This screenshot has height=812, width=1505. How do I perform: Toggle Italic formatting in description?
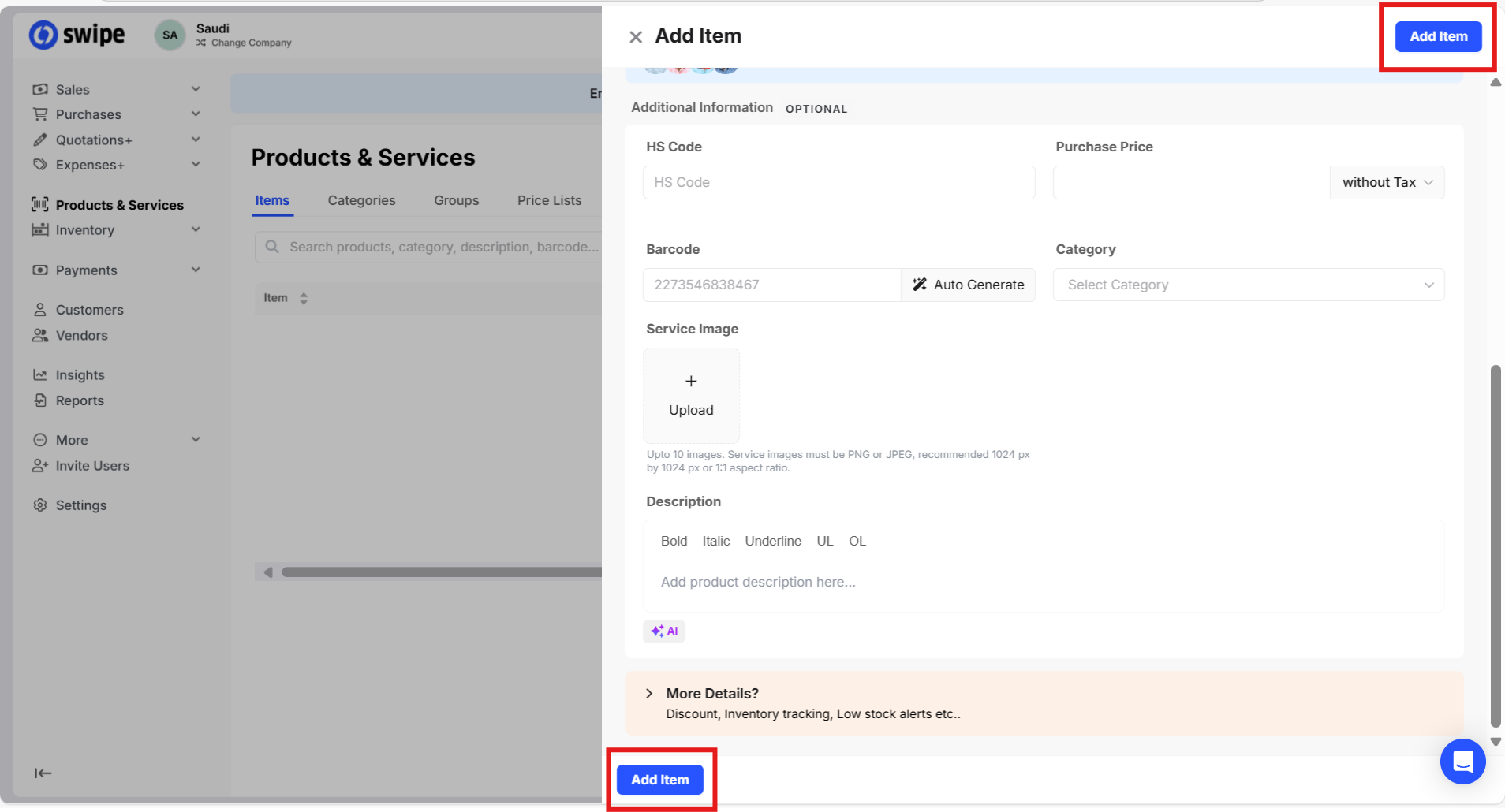(716, 542)
